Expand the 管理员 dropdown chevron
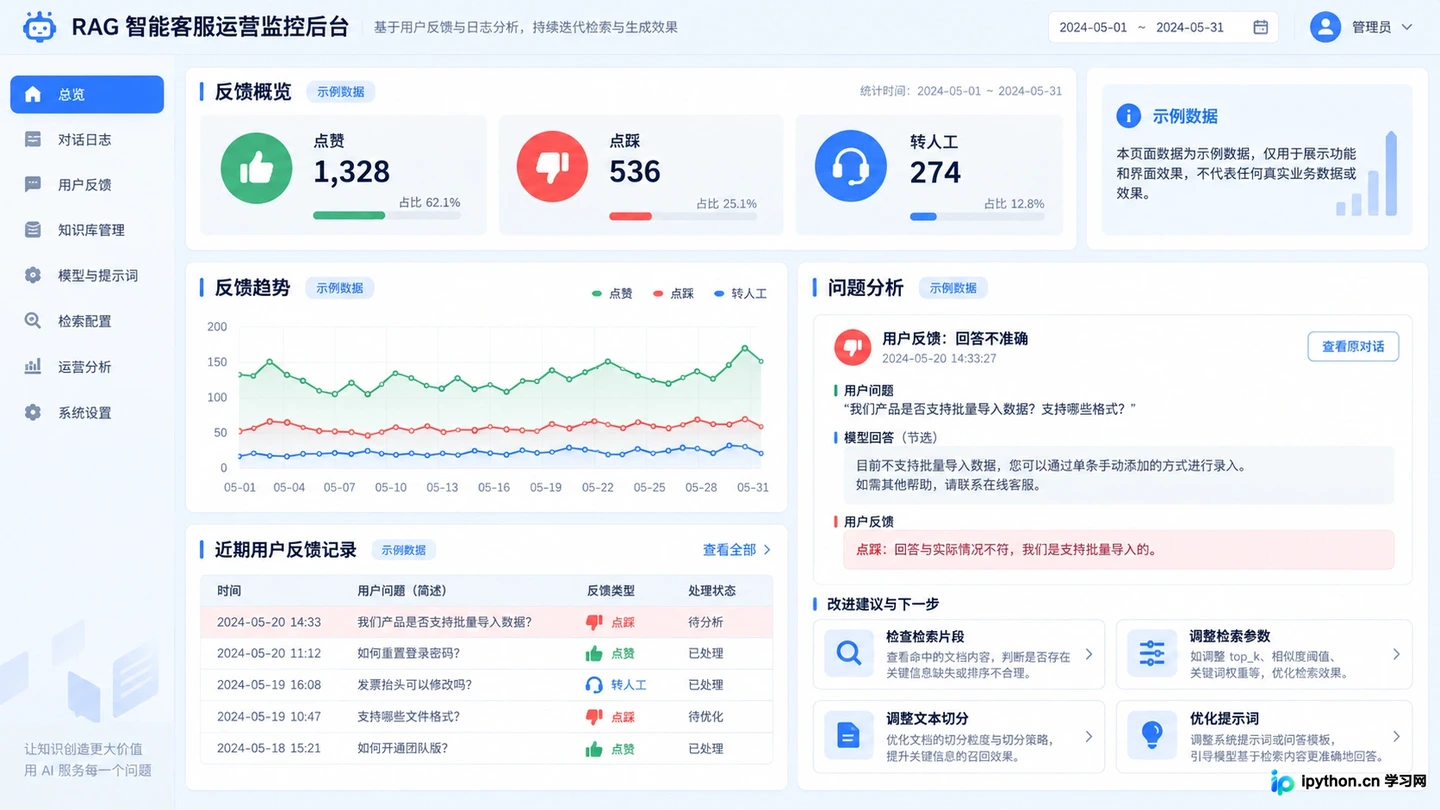The width and height of the screenshot is (1440, 810). 1407,27
